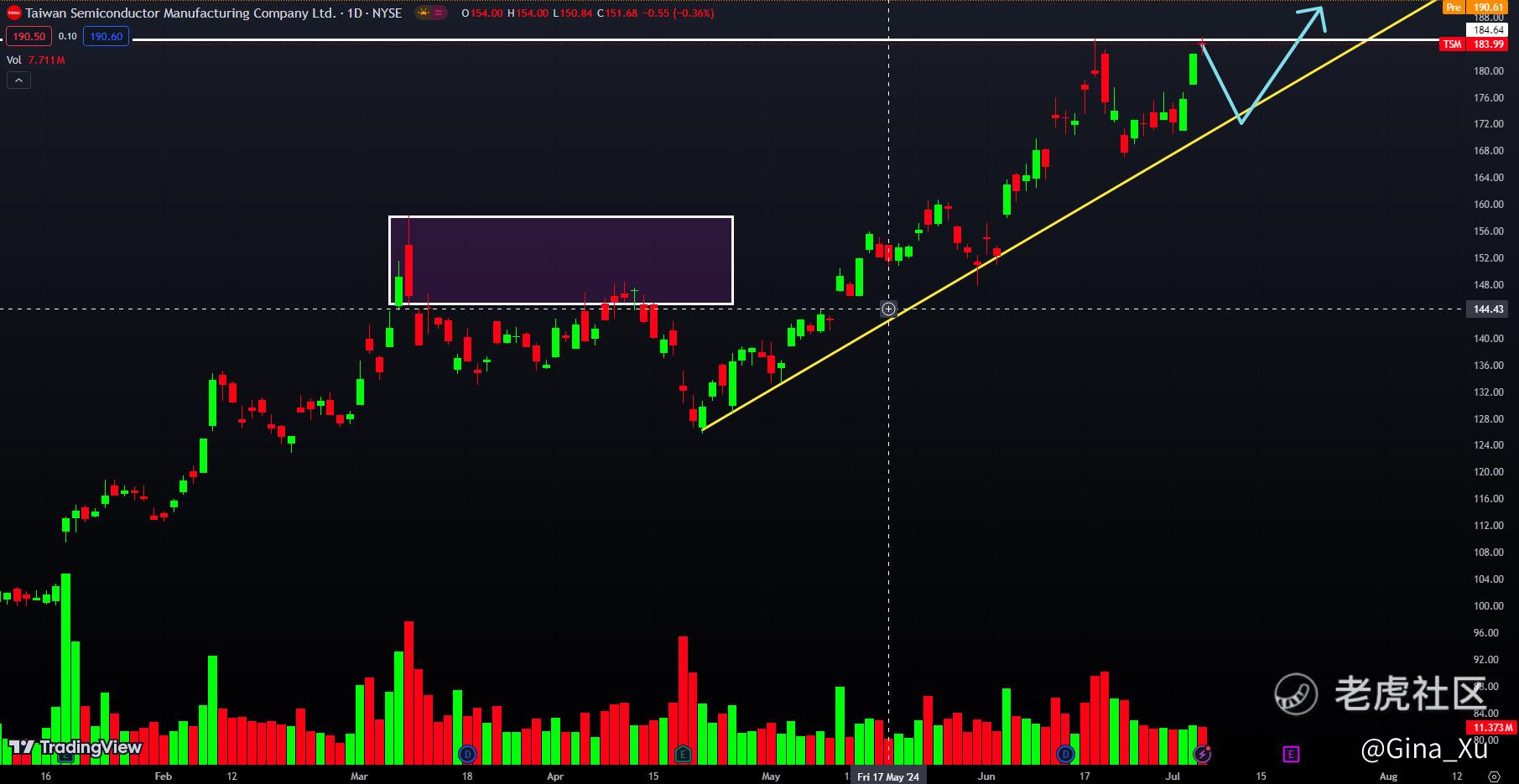Click the 180.00 price scale label
The image size is (1519, 784).
1489,71
